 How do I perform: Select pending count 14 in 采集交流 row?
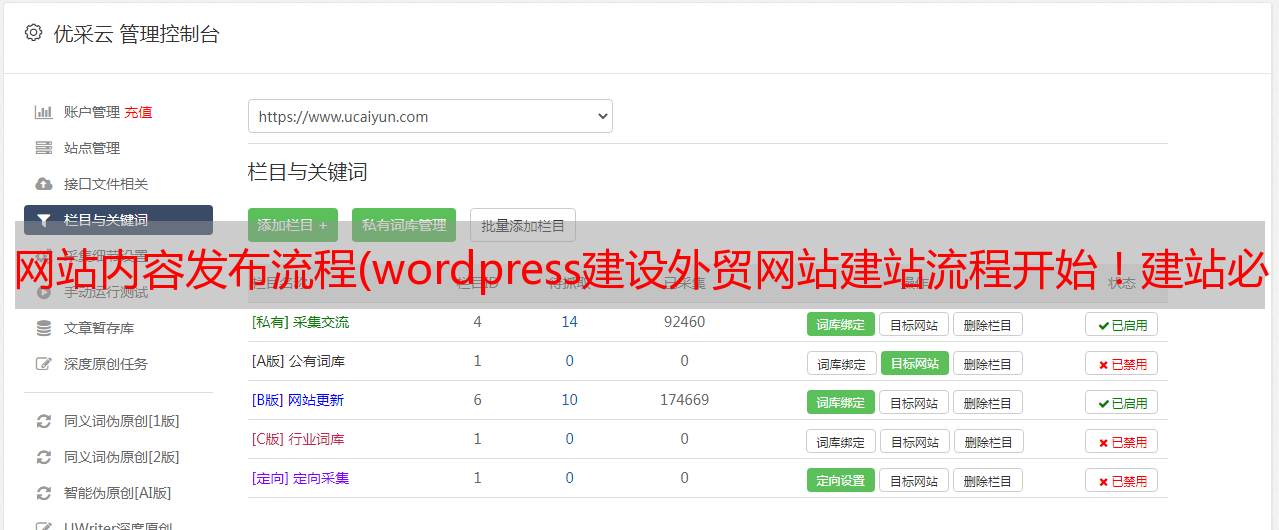570,322
